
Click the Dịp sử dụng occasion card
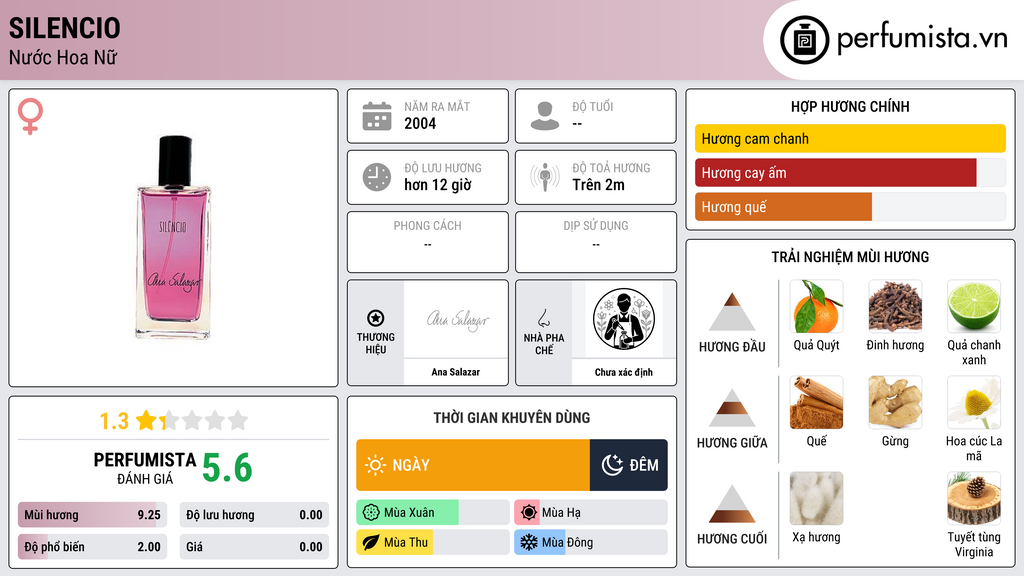[x=596, y=242]
